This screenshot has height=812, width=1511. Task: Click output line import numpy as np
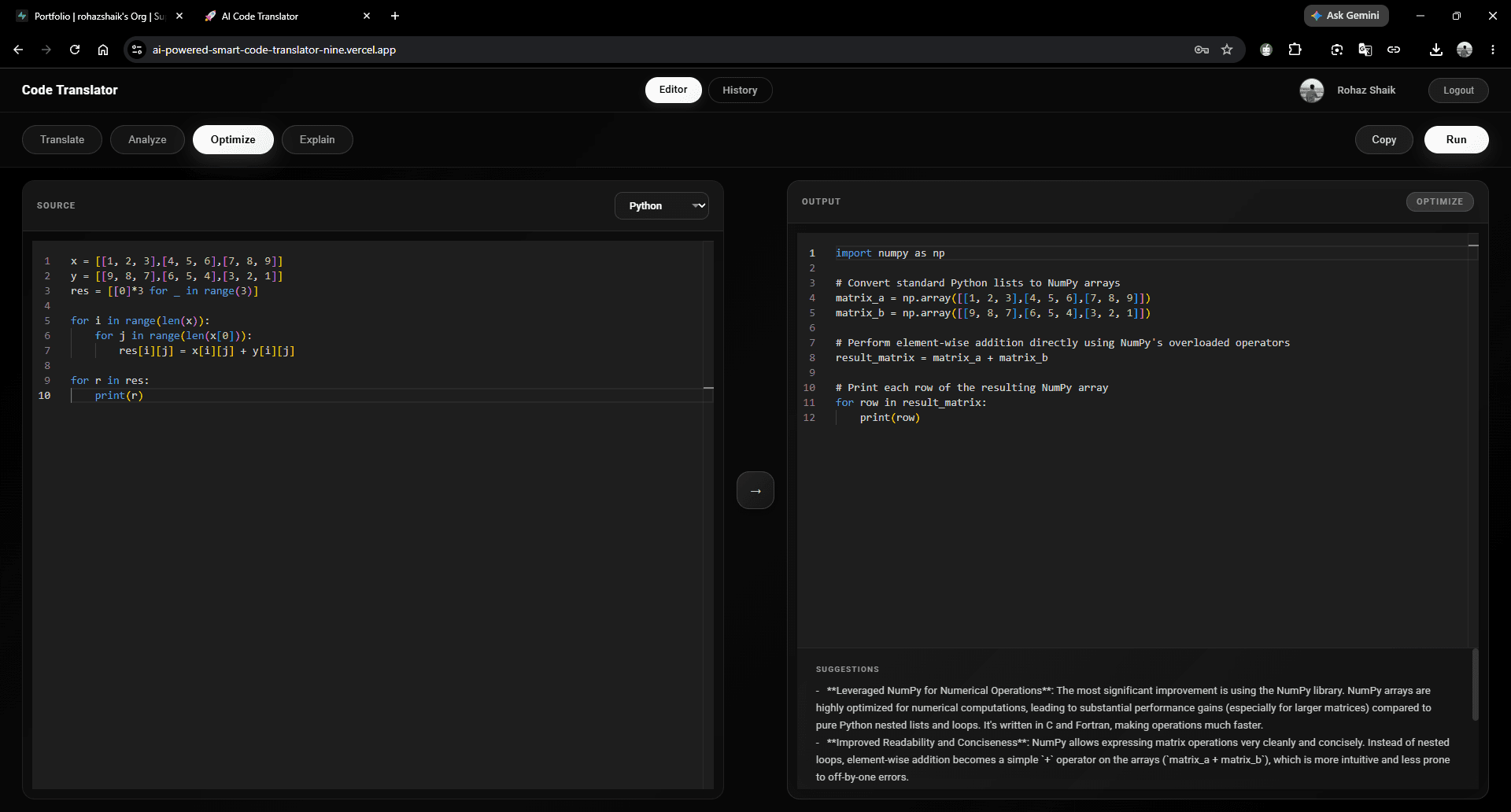coord(890,253)
